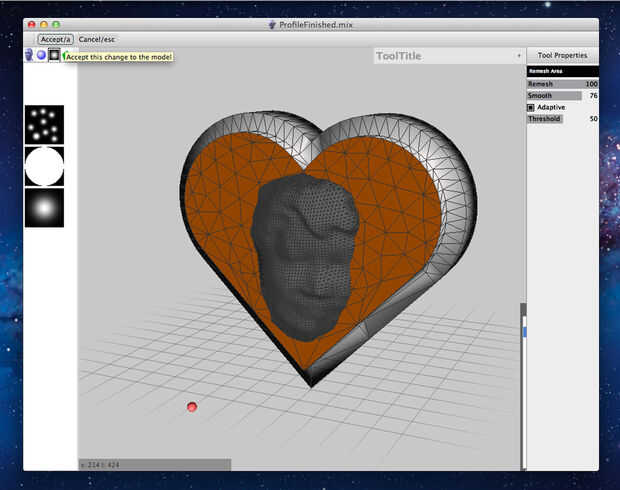Viewport: 620px width, 490px height.
Task: Click the green zoom window button
Action: click(57, 23)
